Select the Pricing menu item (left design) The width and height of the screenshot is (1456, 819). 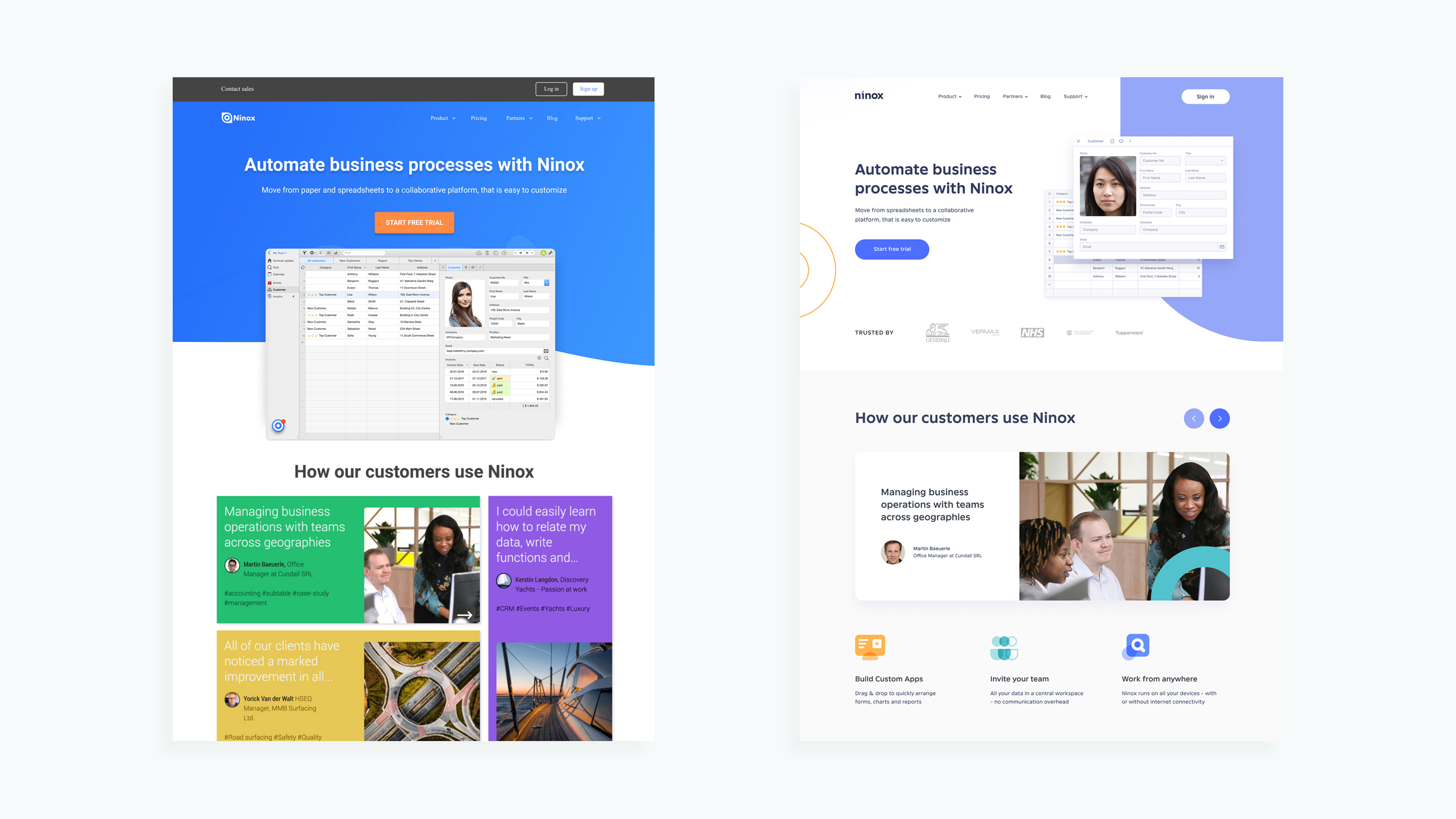[x=479, y=118]
